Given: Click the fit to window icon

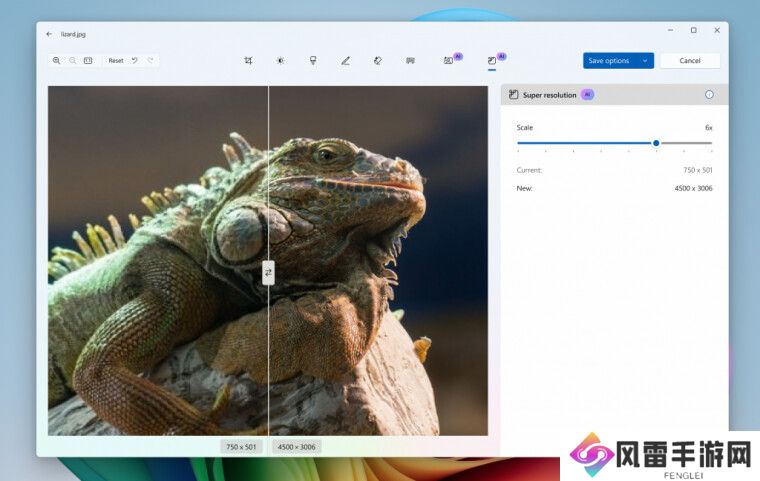Looking at the screenshot, I should point(88,61).
